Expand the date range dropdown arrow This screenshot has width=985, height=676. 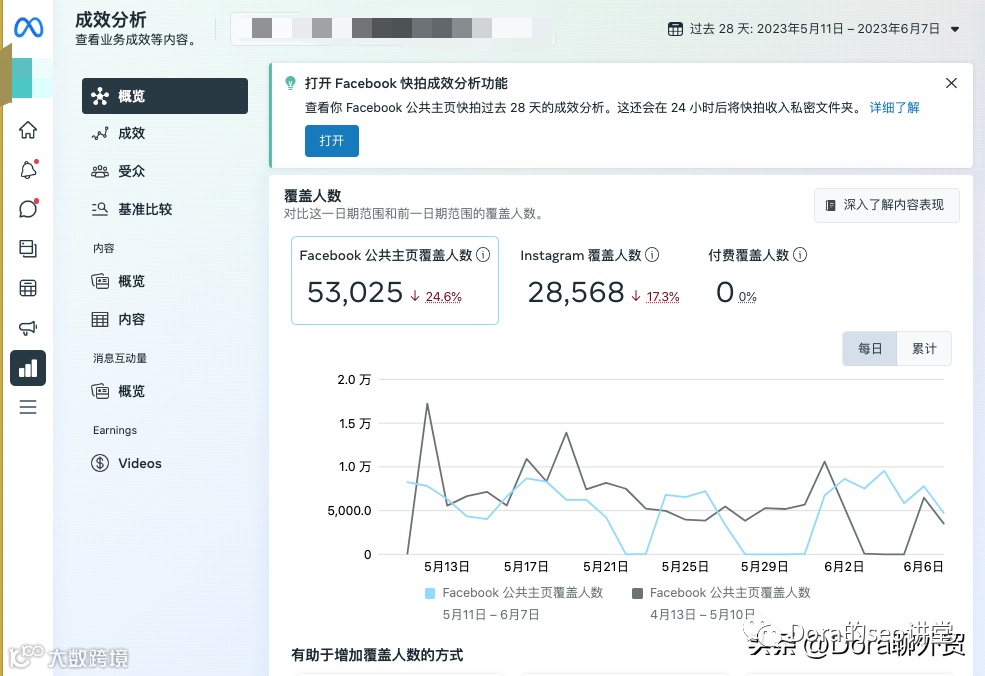point(955,29)
